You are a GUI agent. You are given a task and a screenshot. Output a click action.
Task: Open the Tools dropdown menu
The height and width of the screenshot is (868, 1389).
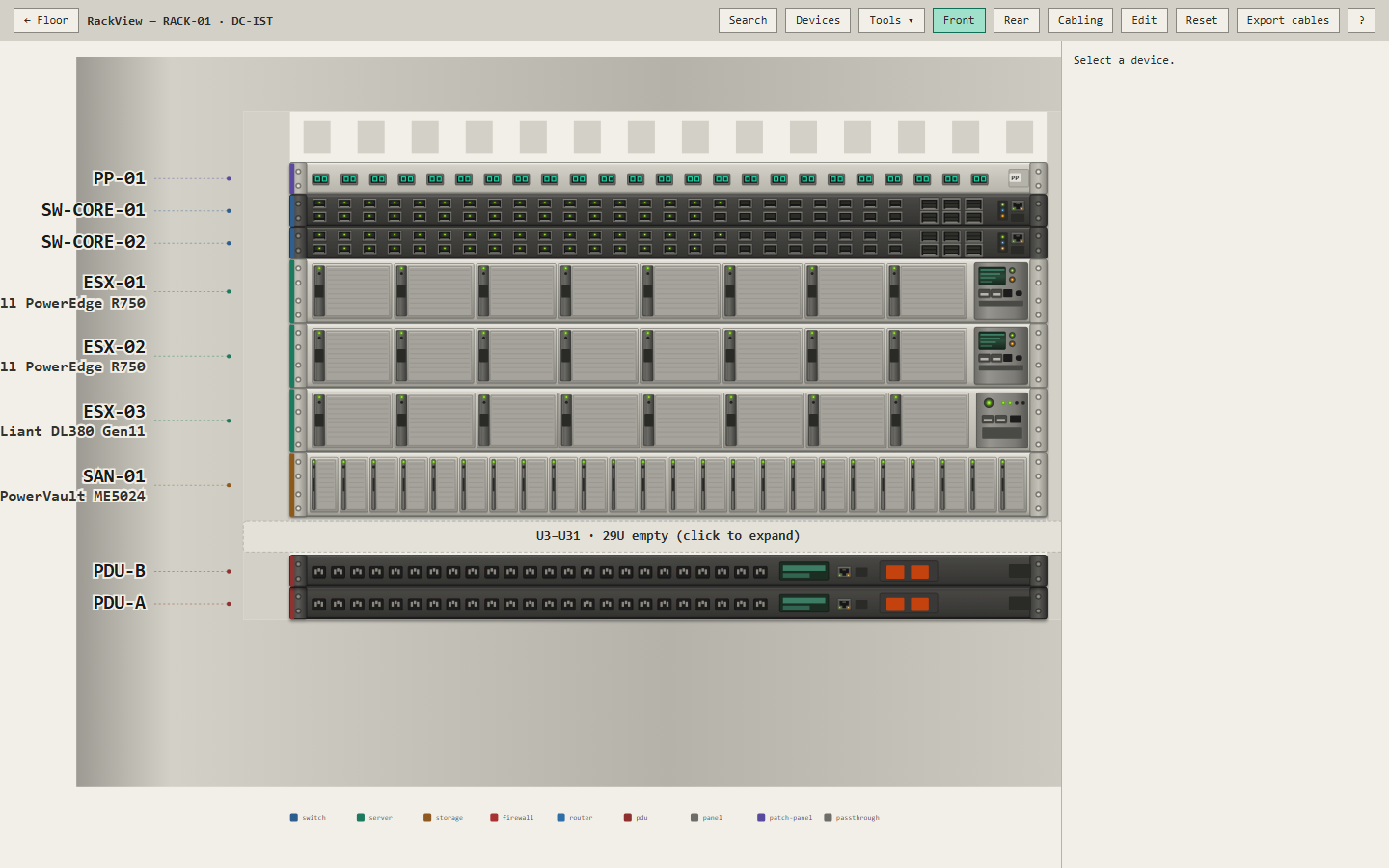tap(891, 20)
